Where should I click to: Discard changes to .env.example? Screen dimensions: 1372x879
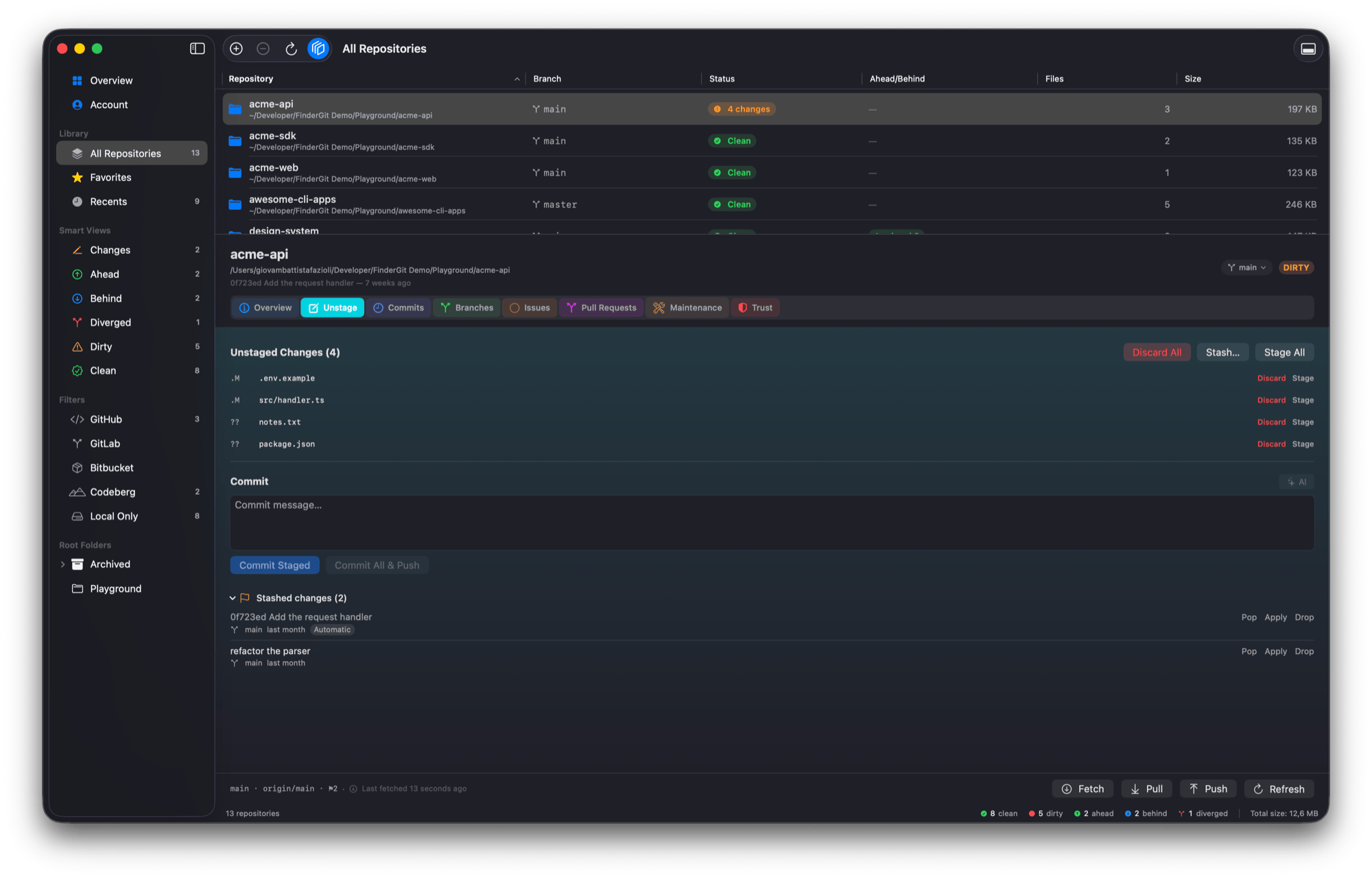(1271, 378)
